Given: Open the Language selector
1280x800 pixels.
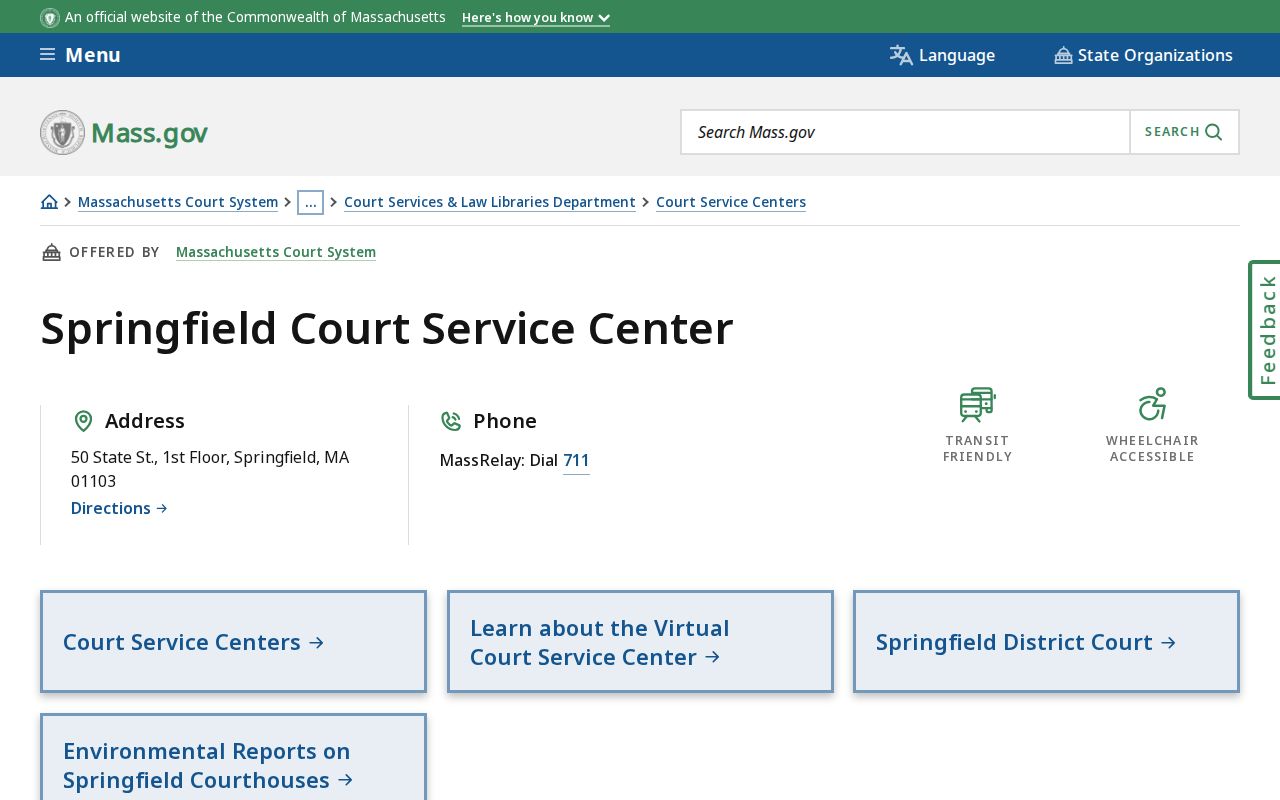Looking at the screenshot, I should pyautogui.click(x=942, y=55).
